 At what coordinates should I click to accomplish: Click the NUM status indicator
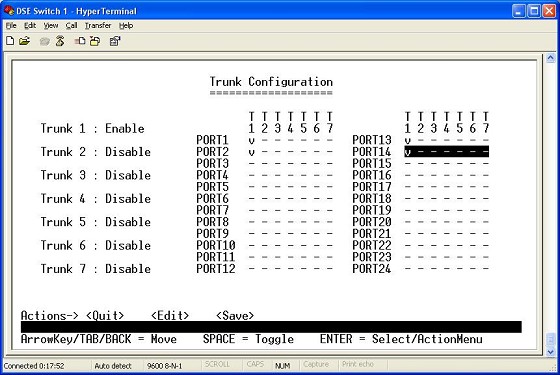pyautogui.click(x=282, y=366)
